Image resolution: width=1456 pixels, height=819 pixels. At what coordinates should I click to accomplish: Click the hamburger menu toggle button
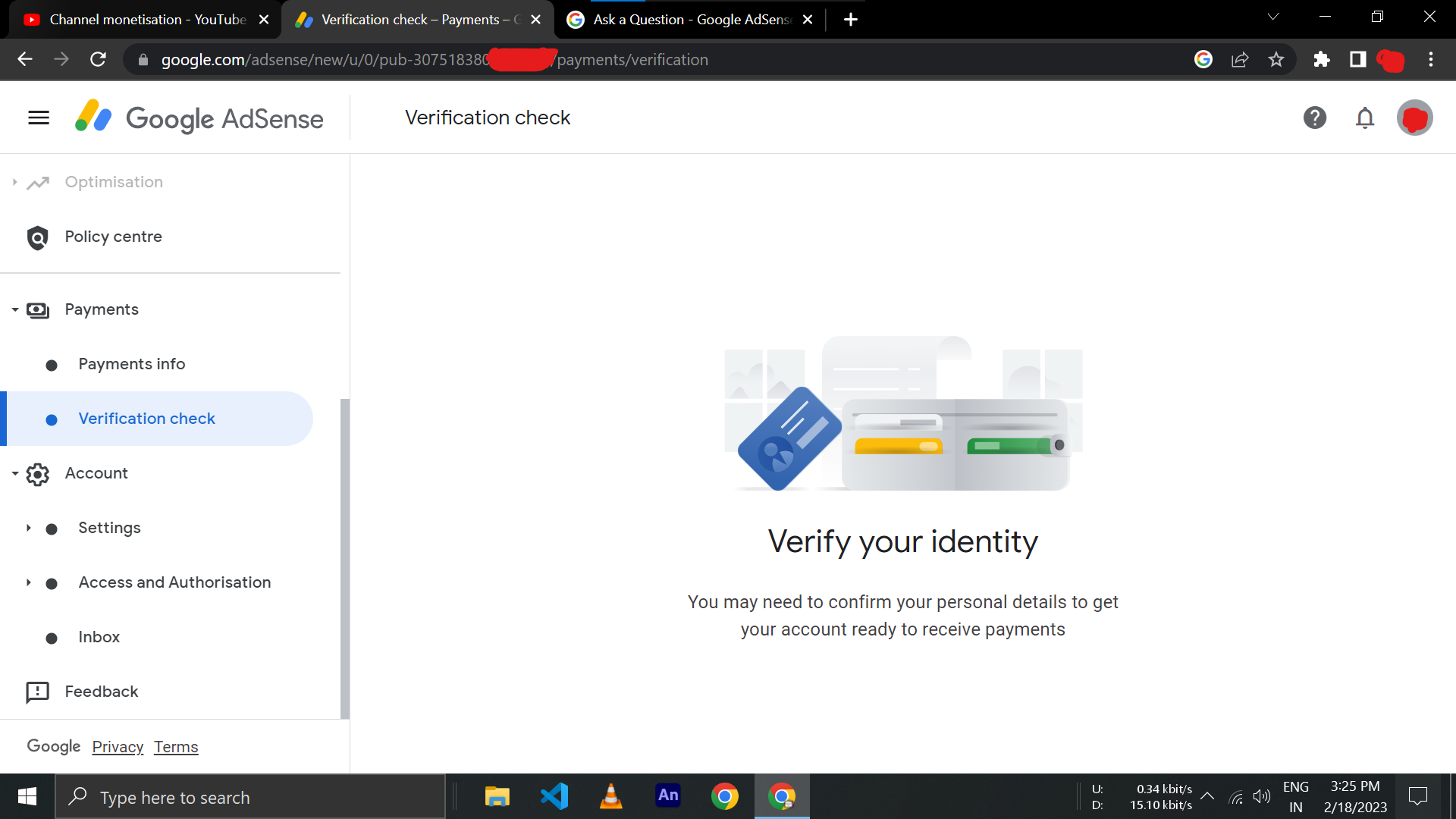[x=37, y=117]
